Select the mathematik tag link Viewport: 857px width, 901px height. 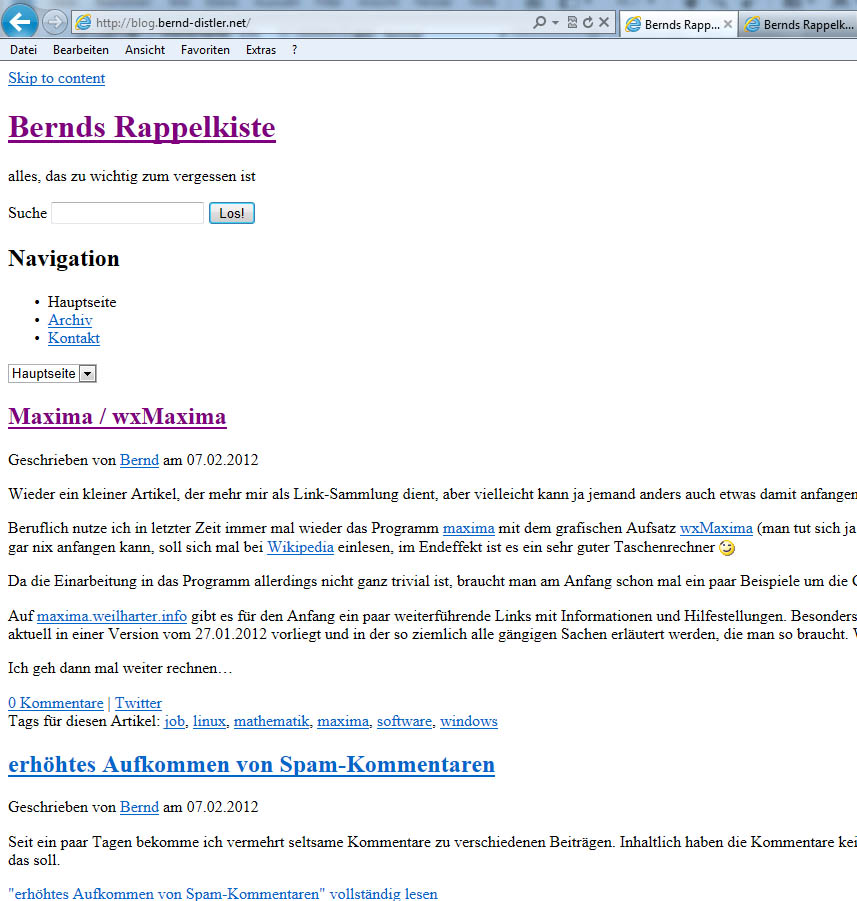tap(271, 721)
